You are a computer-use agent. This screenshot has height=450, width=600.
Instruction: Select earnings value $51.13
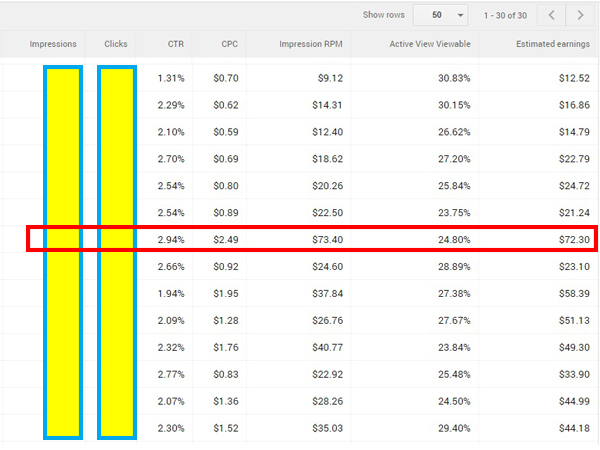point(574,321)
